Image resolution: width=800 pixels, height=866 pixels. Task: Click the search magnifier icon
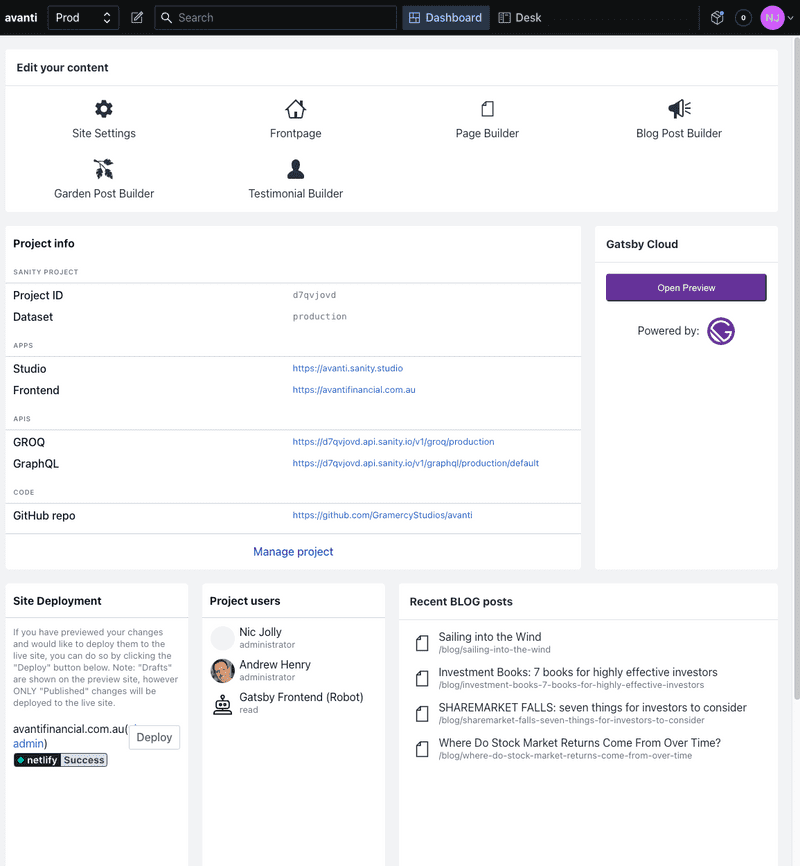[166, 18]
